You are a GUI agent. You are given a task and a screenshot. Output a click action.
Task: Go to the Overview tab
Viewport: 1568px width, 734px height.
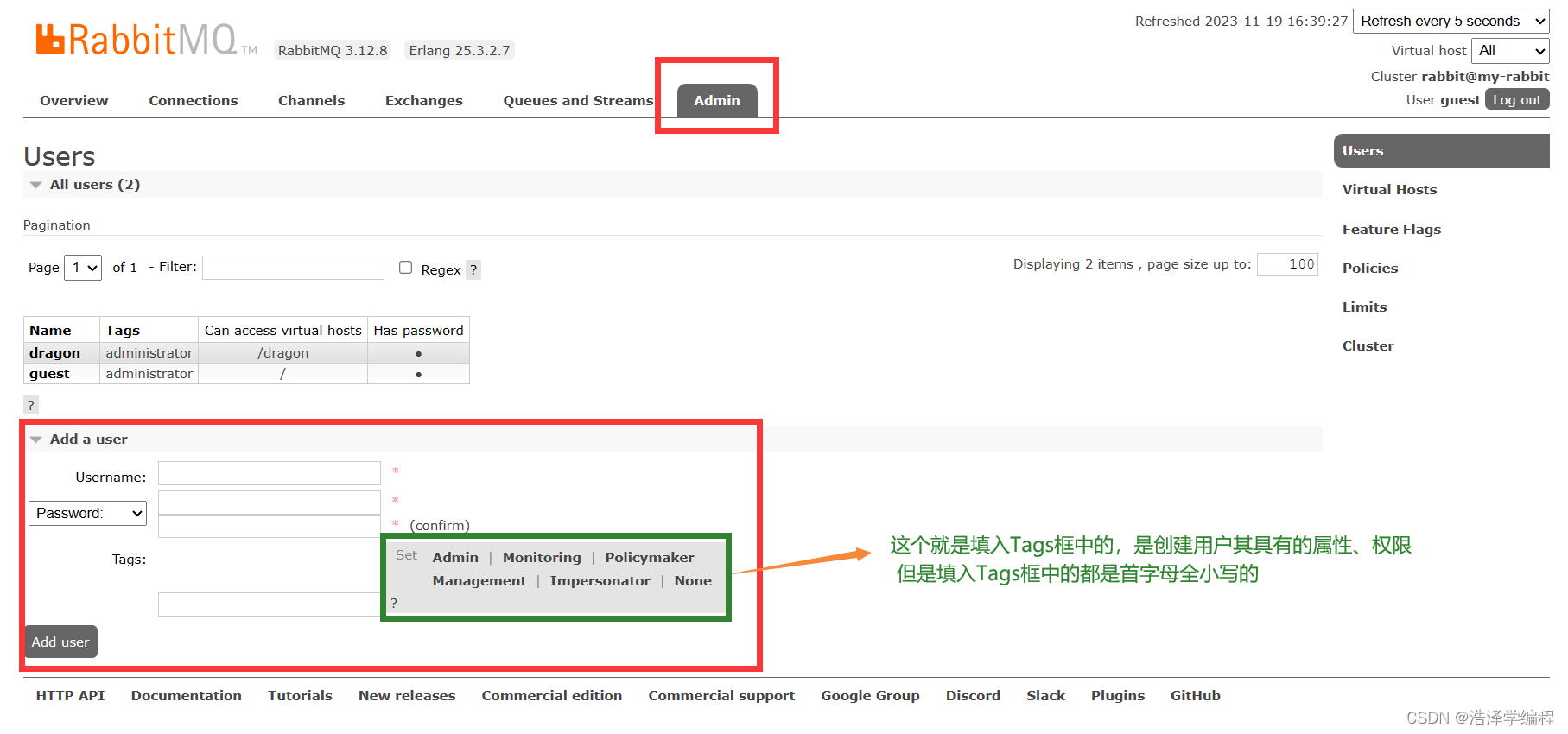pyautogui.click(x=74, y=101)
